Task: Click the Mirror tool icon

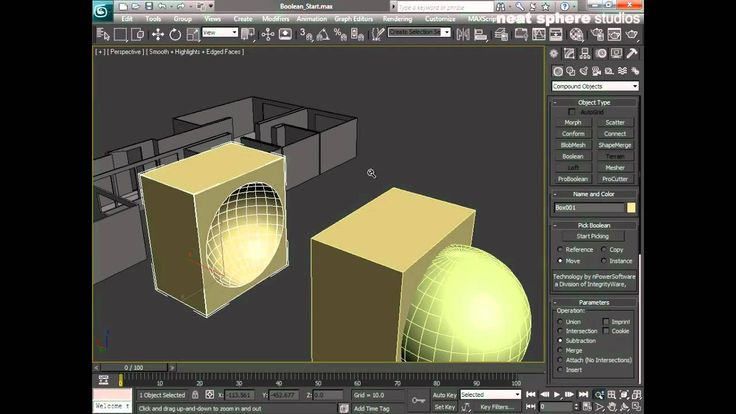Action: pyautogui.click(x=463, y=34)
